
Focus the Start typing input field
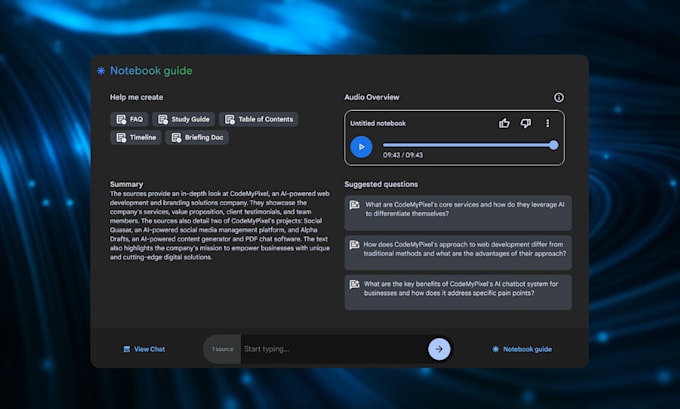(334, 349)
